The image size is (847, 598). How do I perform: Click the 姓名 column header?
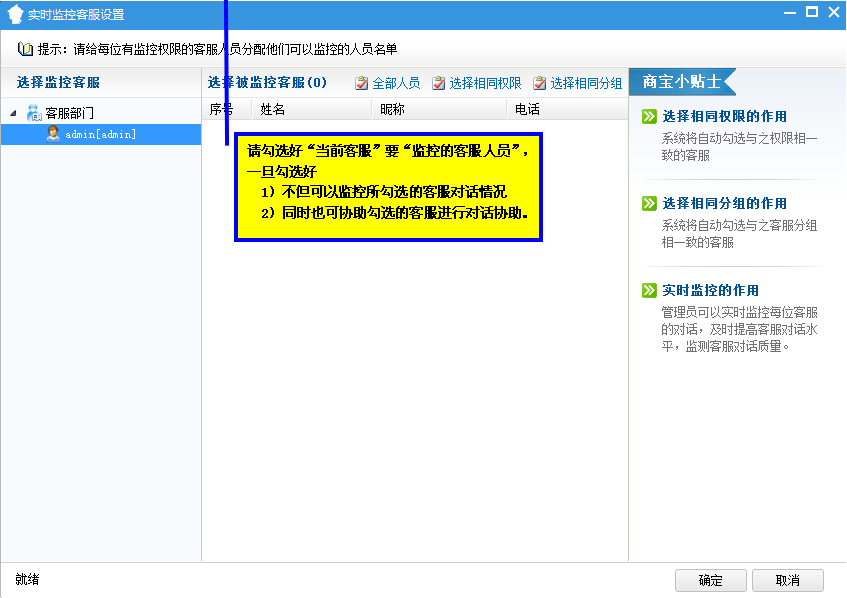click(273, 110)
